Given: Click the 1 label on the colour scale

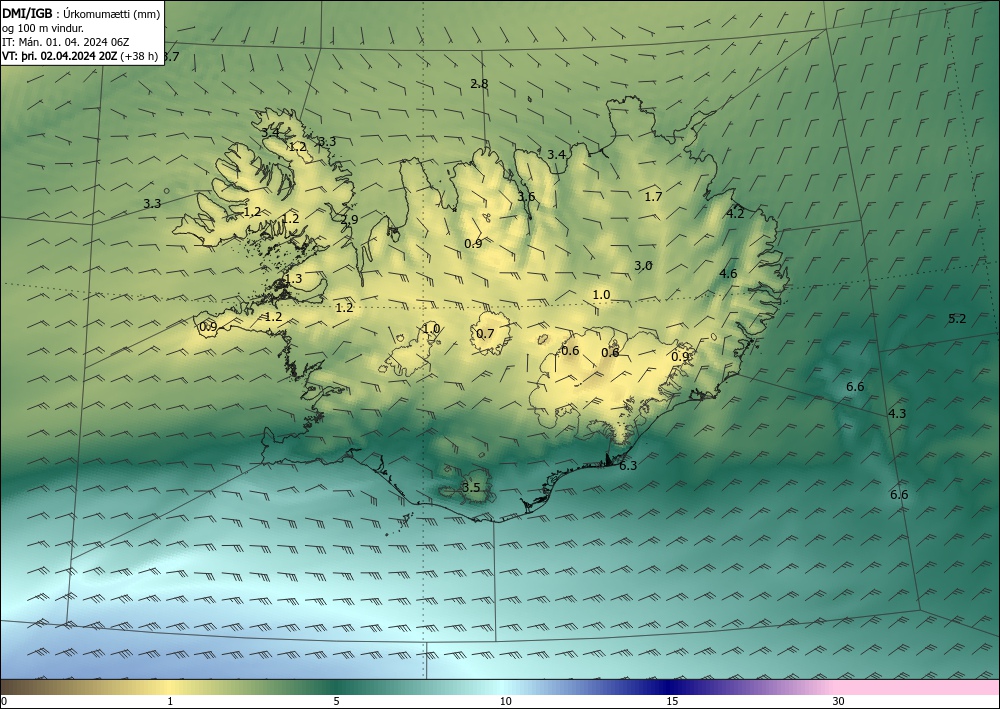Looking at the screenshot, I should coord(170,701).
